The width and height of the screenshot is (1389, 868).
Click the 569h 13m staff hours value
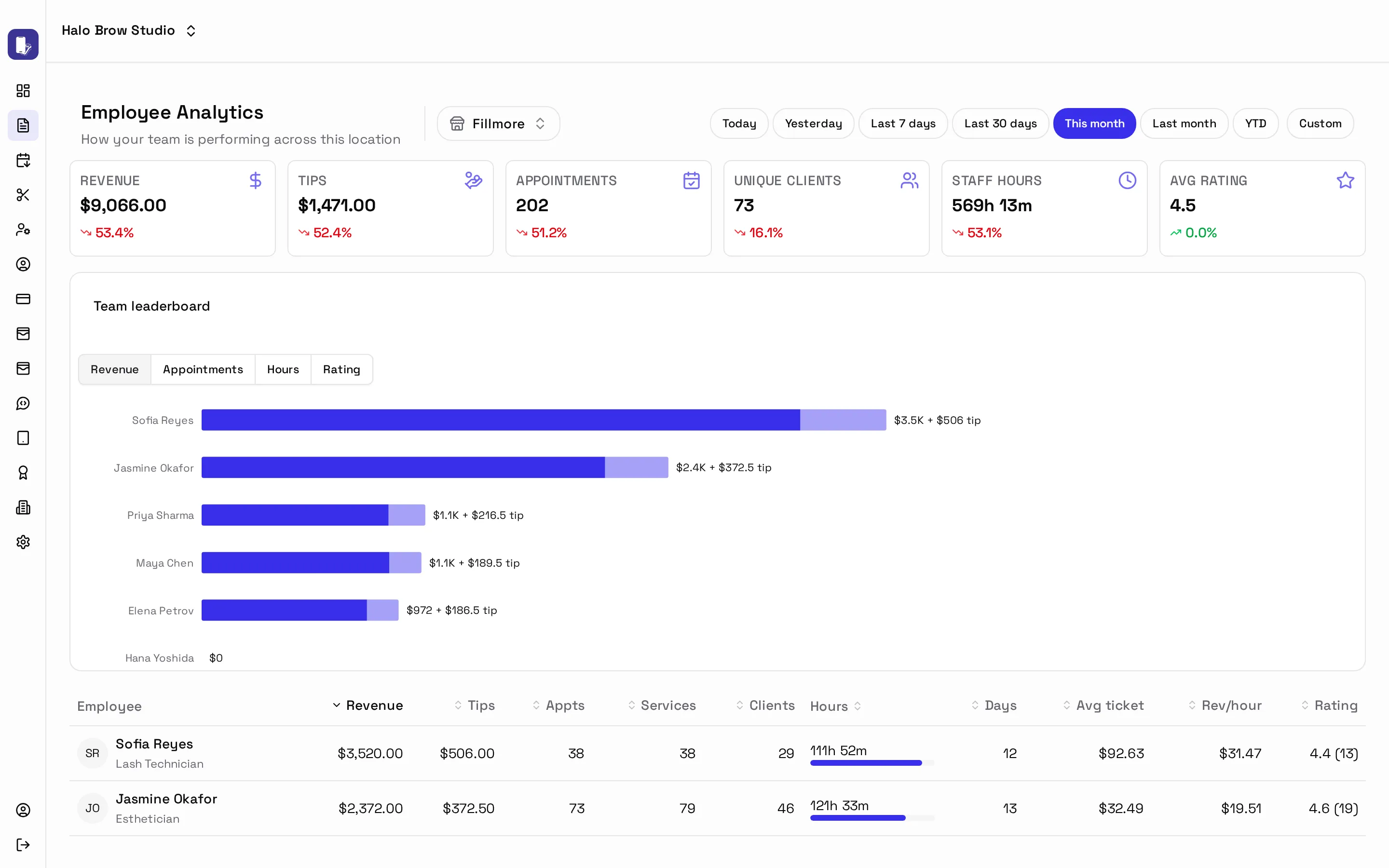[x=992, y=205]
